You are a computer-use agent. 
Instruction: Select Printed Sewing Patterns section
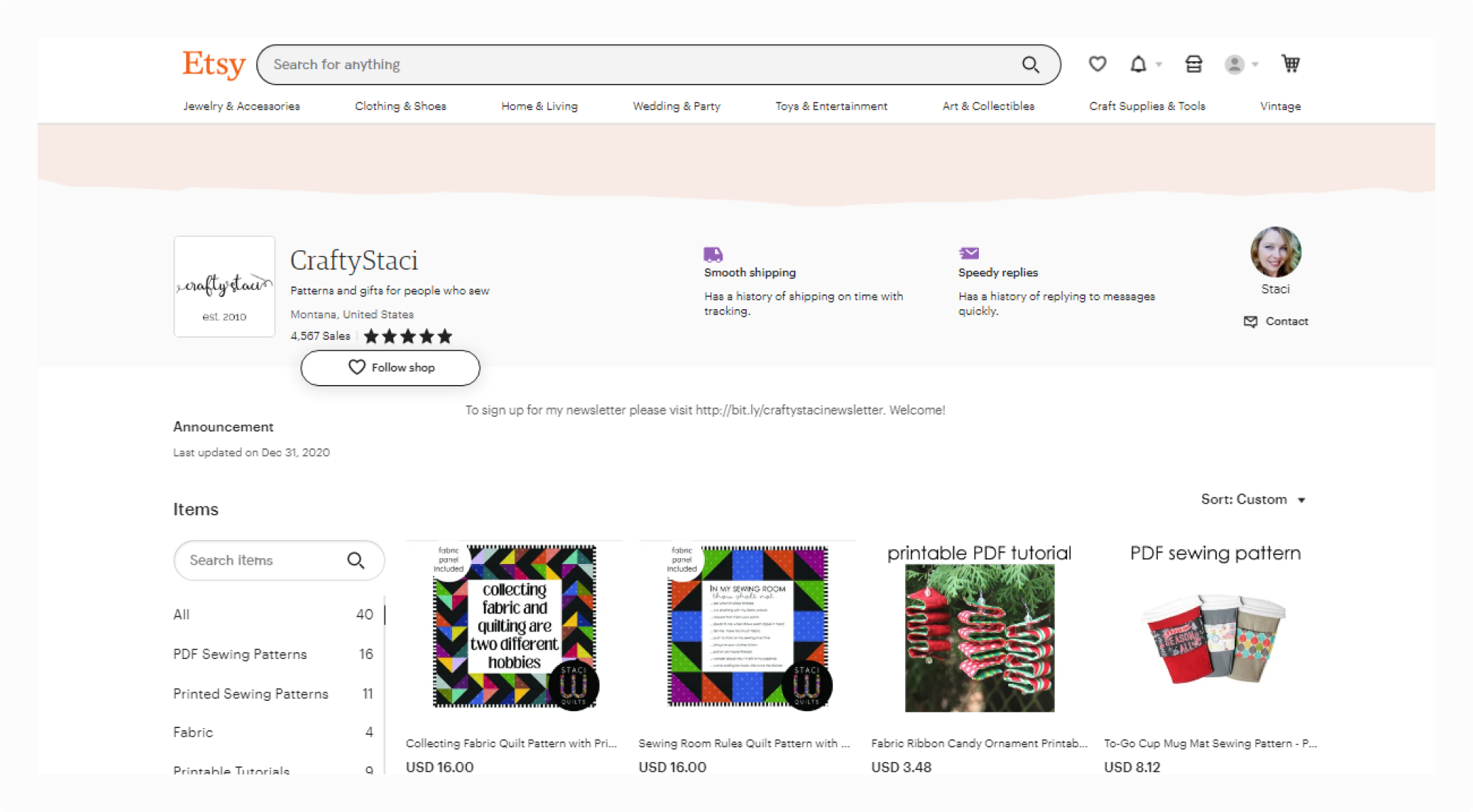coord(273,694)
